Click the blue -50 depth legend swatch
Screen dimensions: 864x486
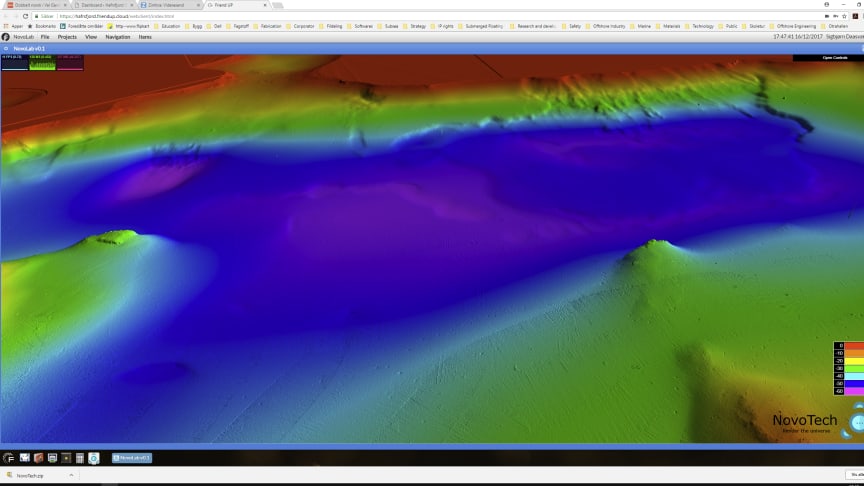tap(854, 384)
